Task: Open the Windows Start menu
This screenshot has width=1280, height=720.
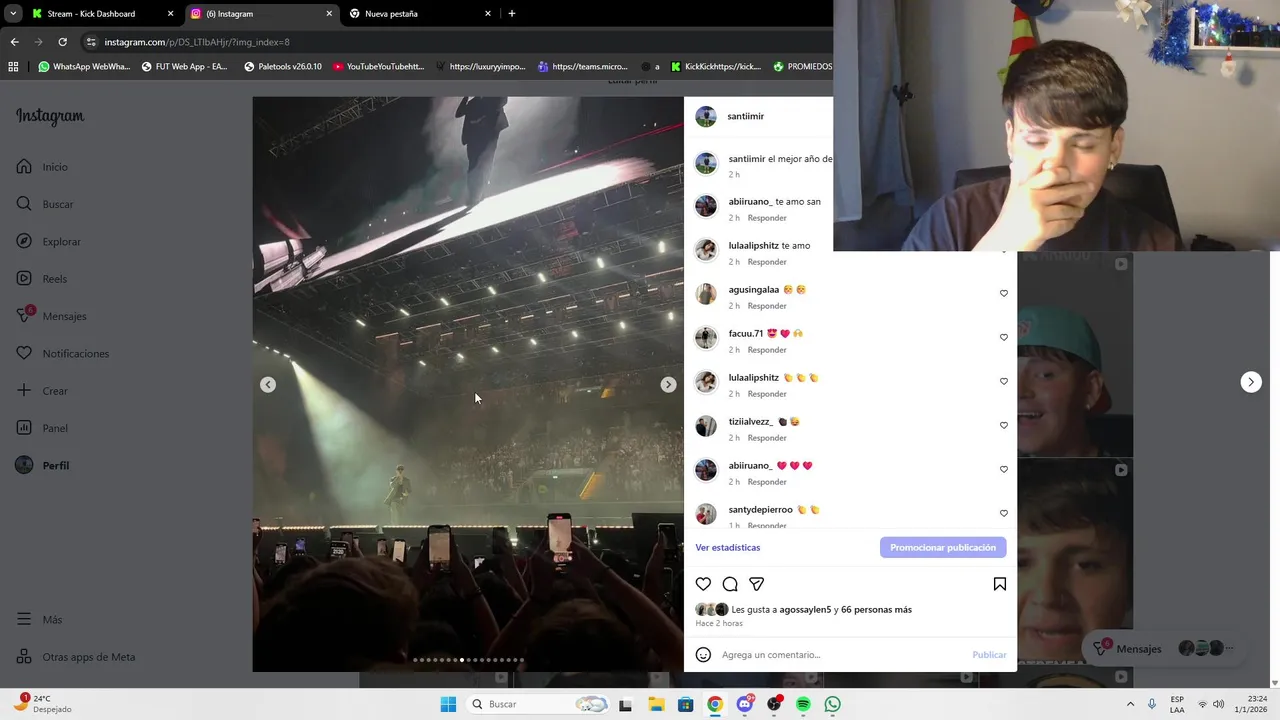Action: 448,704
